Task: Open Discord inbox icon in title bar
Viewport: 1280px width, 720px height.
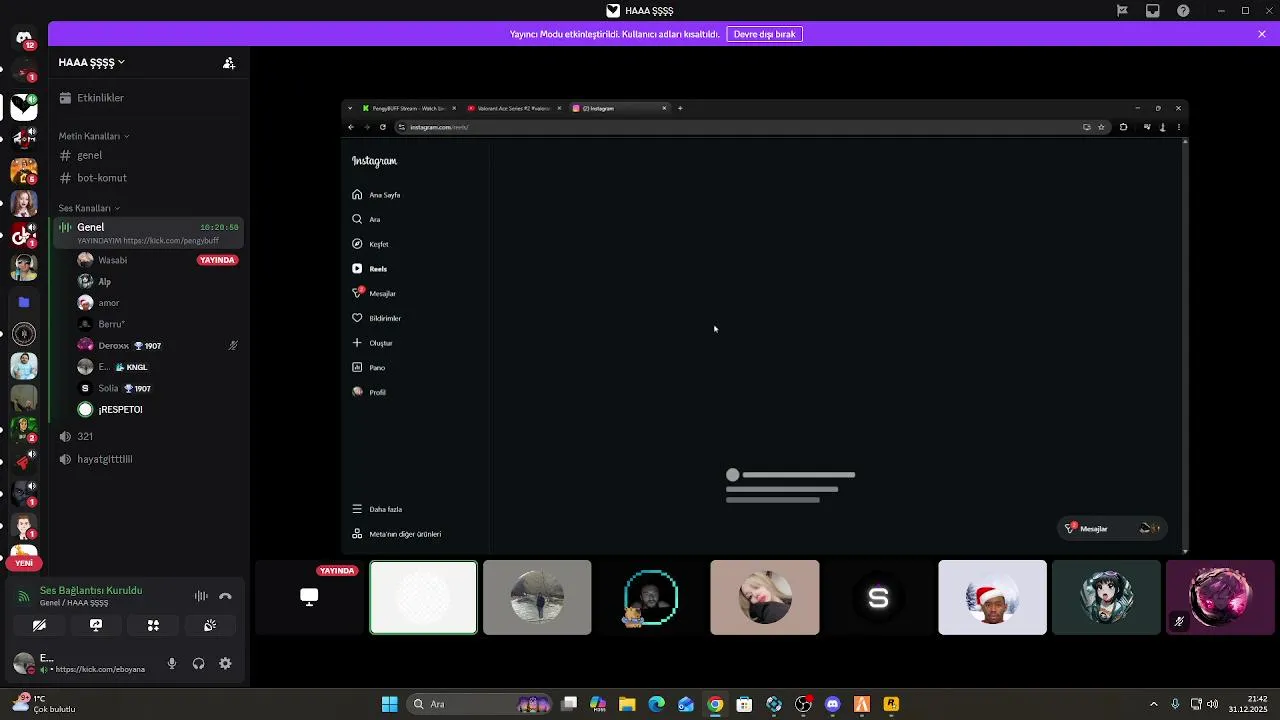Action: coord(1153,11)
